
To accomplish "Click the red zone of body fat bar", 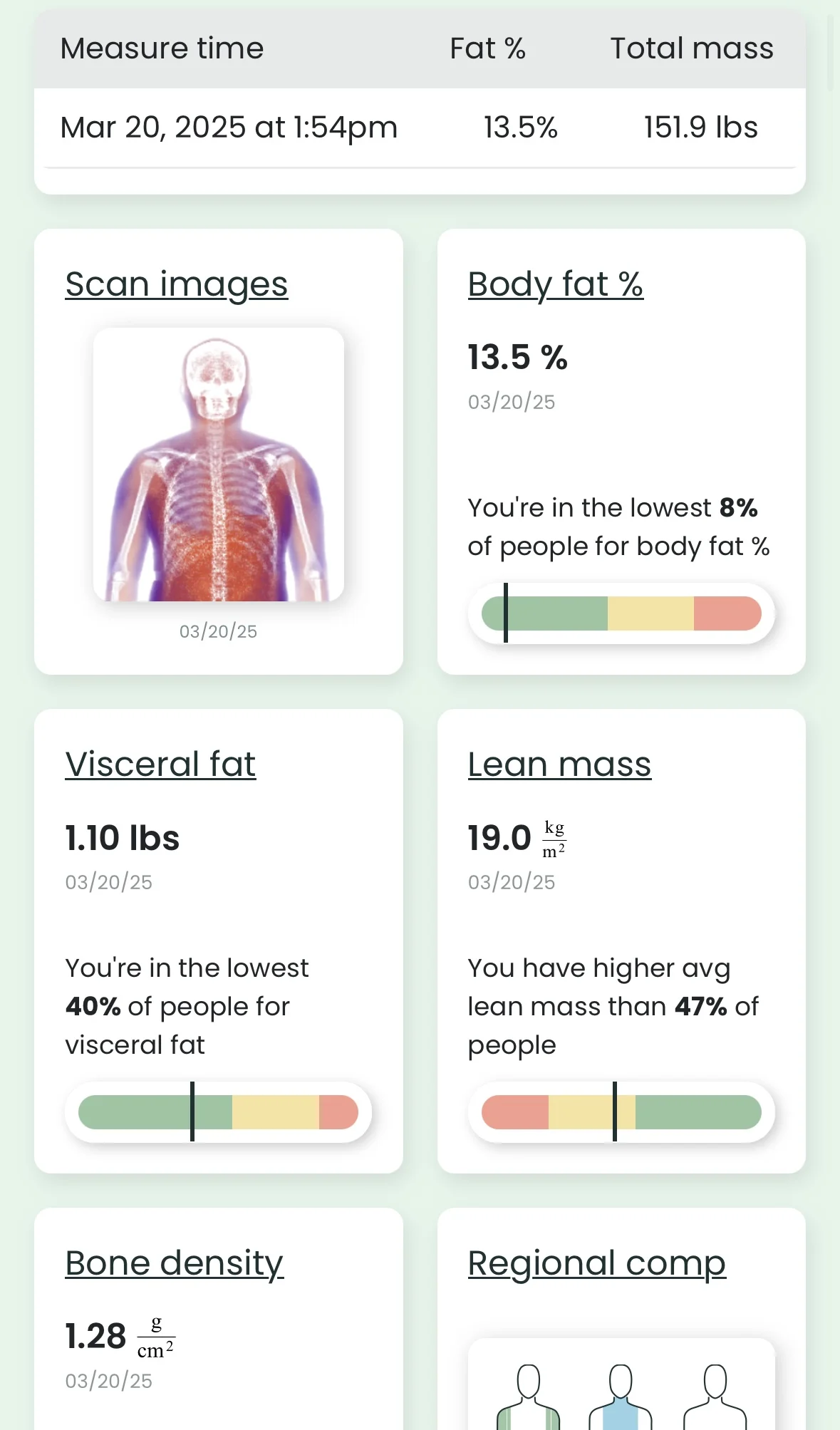I will click(727, 613).
